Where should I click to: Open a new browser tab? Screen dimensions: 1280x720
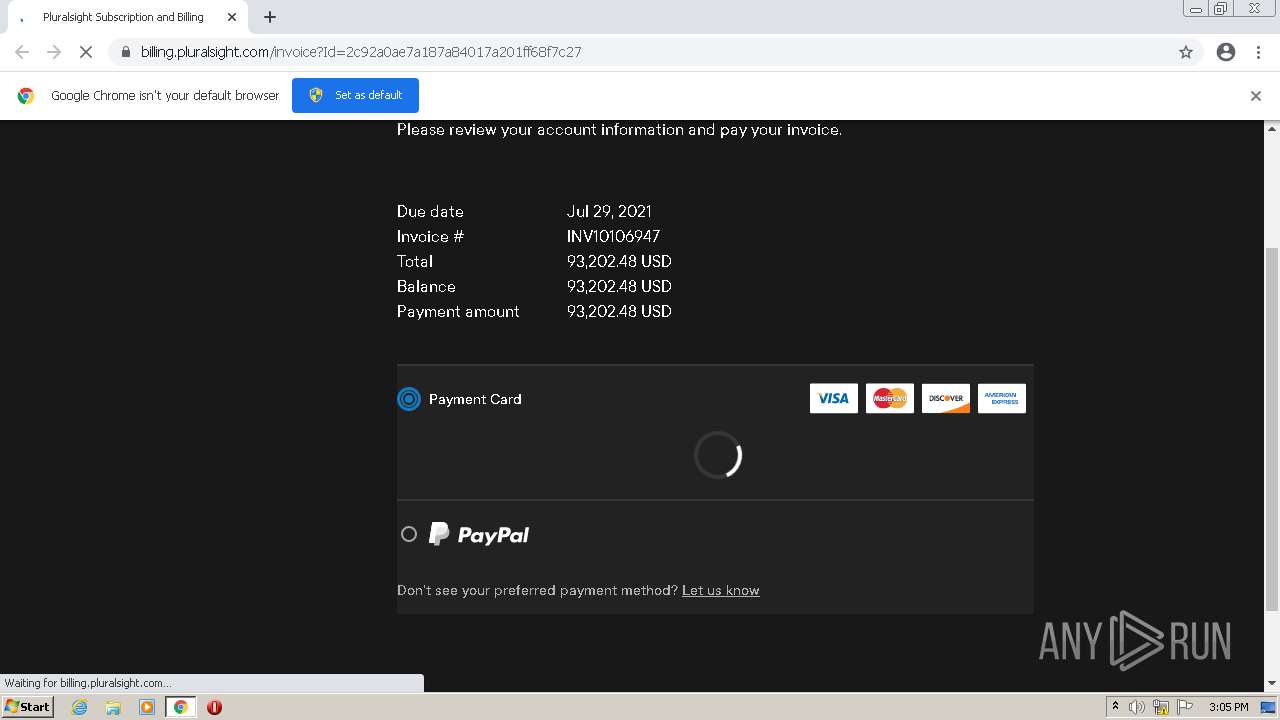click(270, 17)
